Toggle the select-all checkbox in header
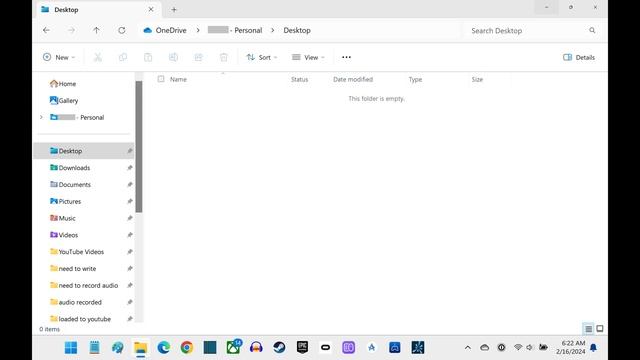 coord(161,79)
